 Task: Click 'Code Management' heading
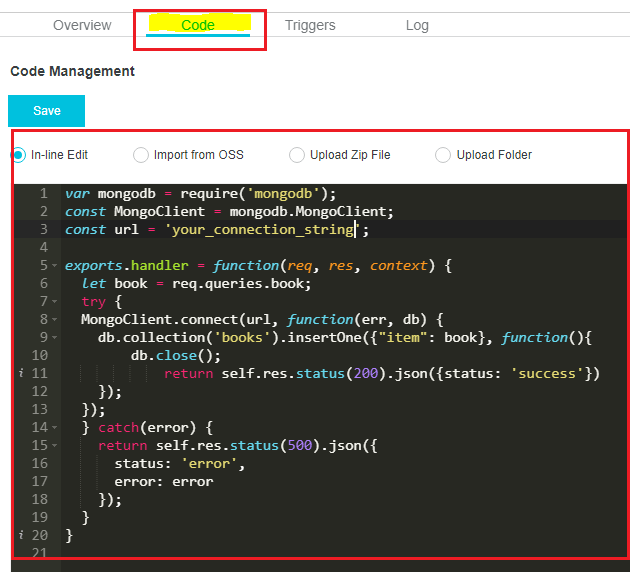click(x=72, y=71)
